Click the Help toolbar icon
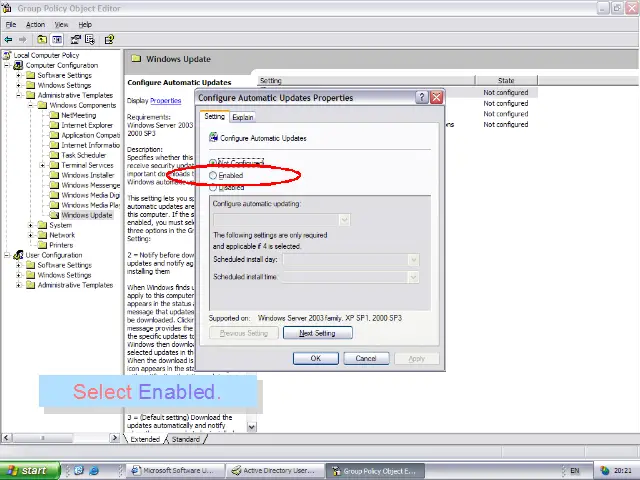Screen dimensions: 640x480 point(109,40)
